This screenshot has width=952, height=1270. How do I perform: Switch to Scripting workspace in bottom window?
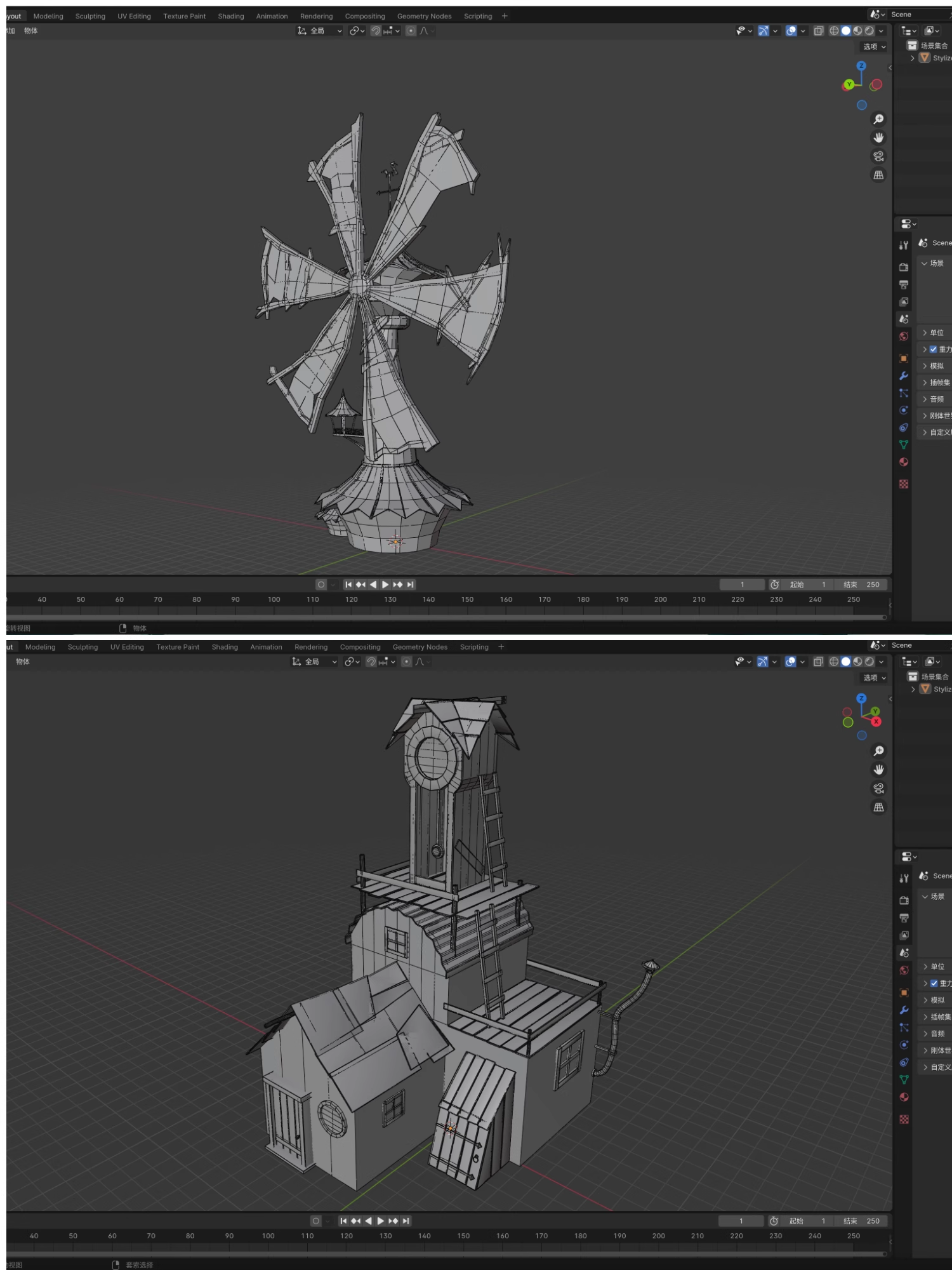tap(474, 647)
